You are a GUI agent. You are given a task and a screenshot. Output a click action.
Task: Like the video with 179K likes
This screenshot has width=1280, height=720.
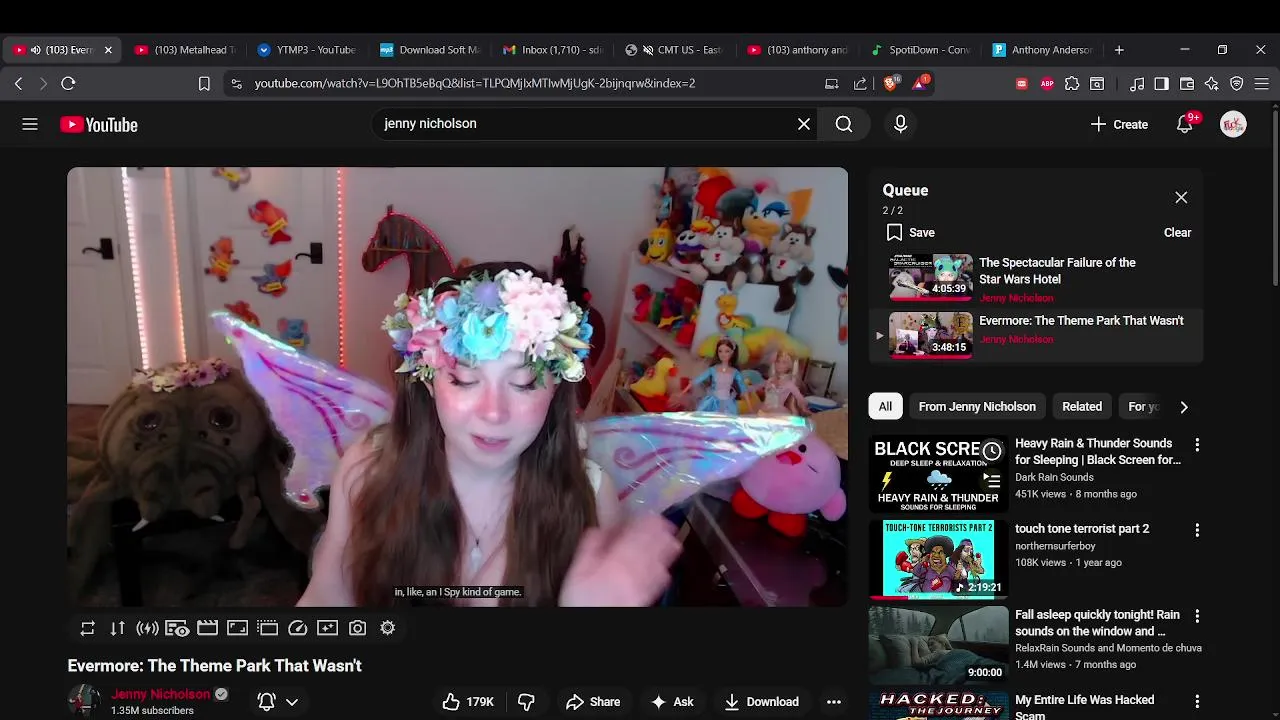coord(468,702)
